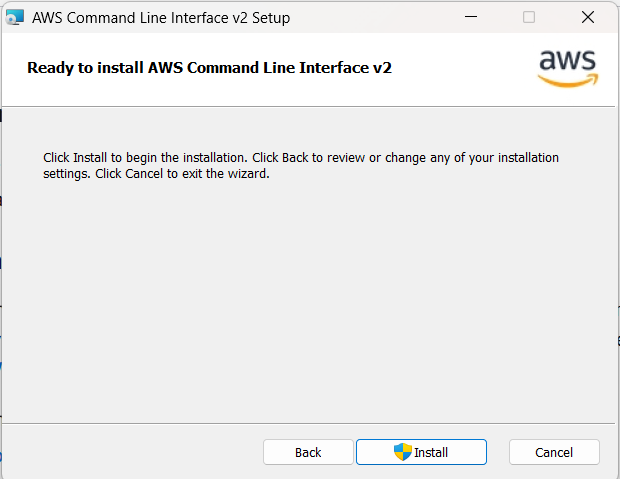
Task: Begin installation with the Install button
Action: (x=421, y=452)
